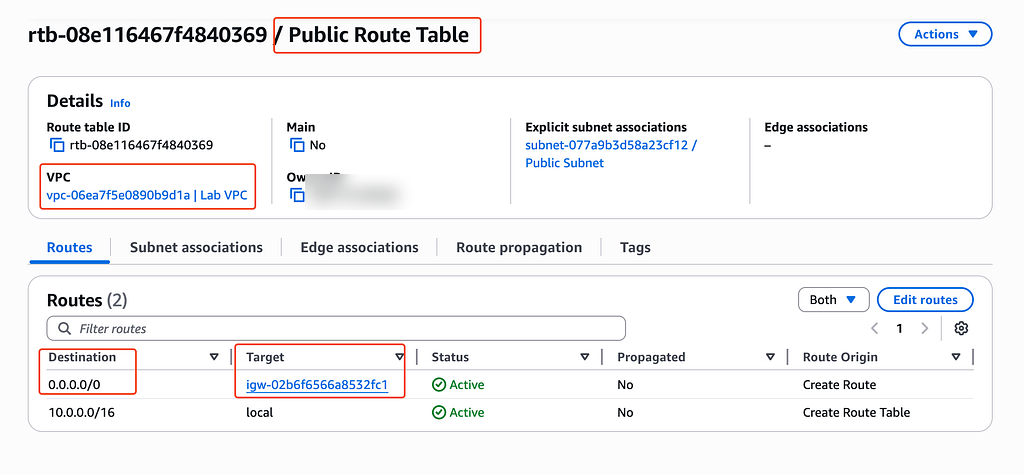Open the Both filter dropdown
The width and height of the screenshot is (1024, 474).
click(833, 300)
